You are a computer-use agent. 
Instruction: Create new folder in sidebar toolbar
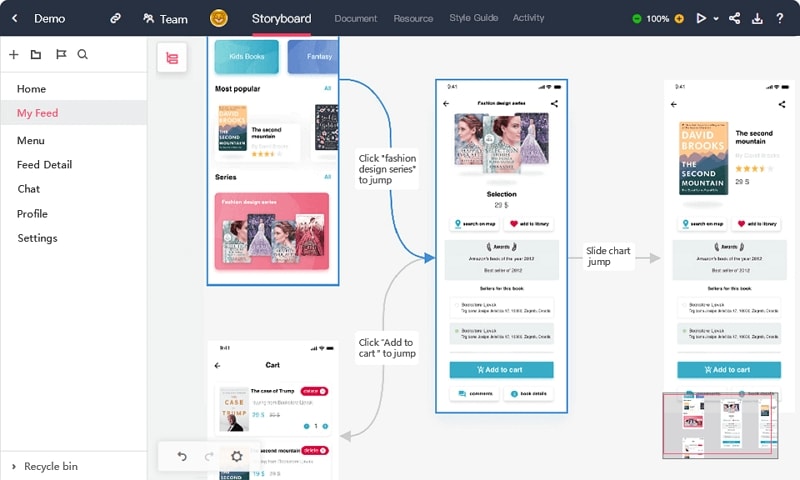click(36, 55)
